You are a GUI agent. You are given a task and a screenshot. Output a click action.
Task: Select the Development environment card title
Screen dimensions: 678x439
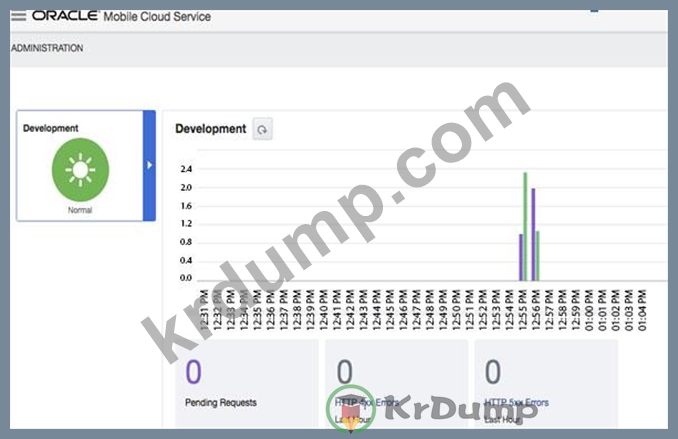(x=51, y=128)
